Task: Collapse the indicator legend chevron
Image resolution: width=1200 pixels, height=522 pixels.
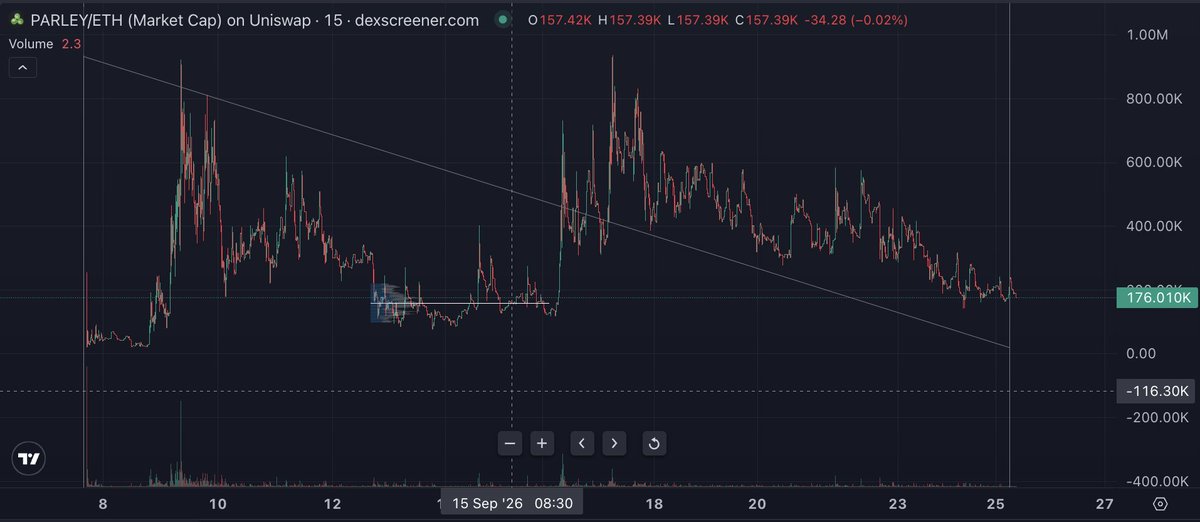Action: (25, 68)
